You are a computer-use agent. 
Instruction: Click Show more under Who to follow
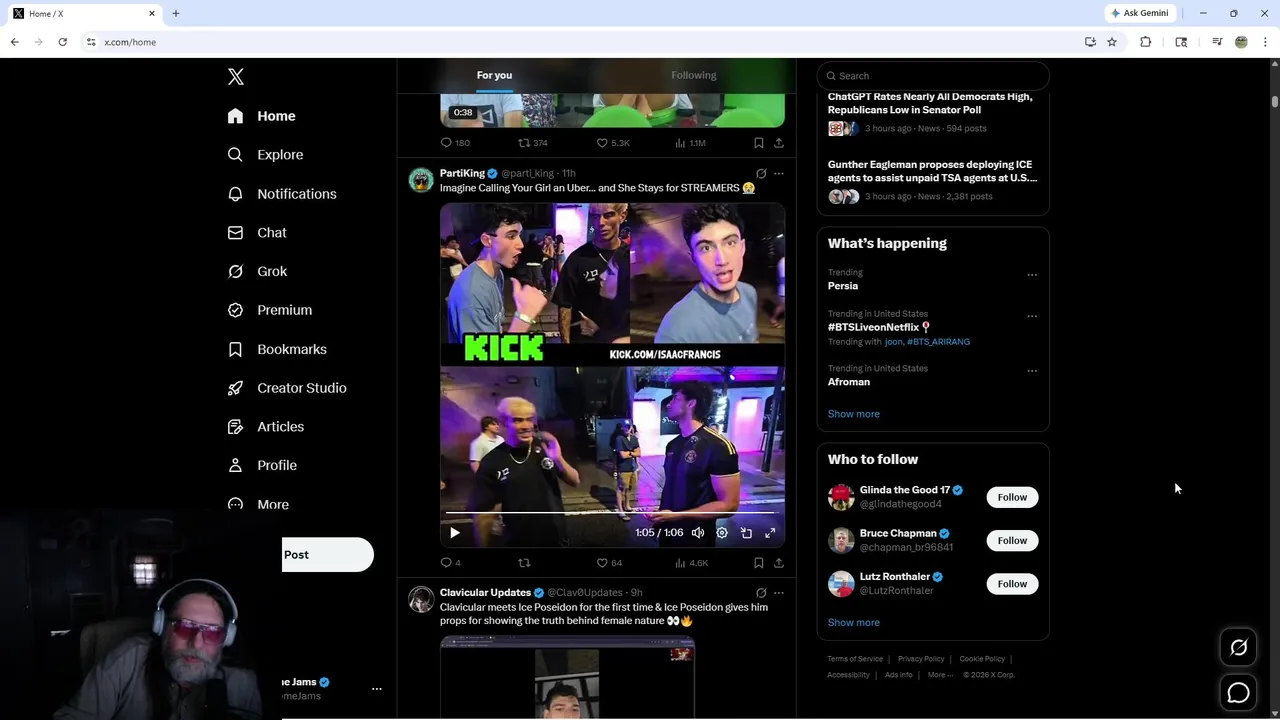click(854, 623)
